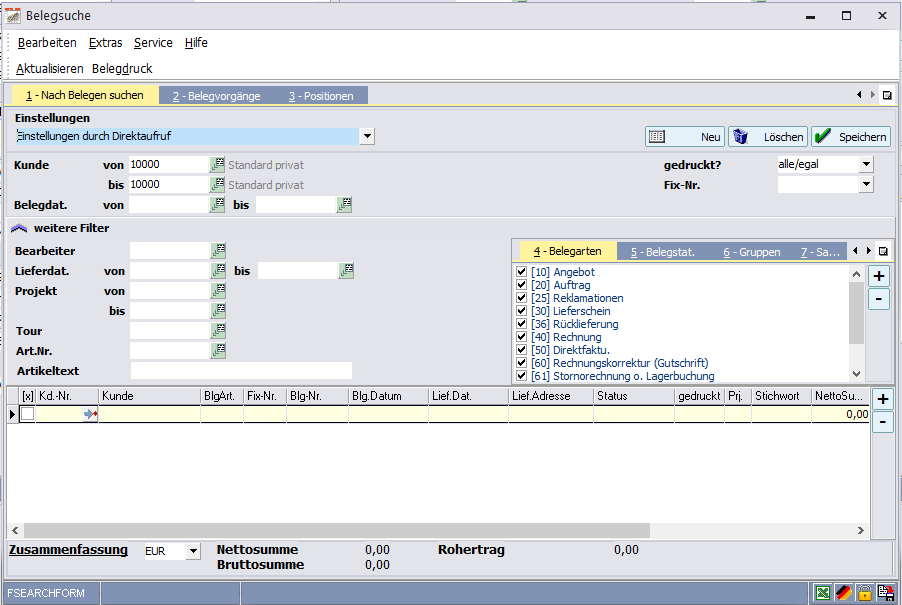Open the Extras menu
The image size is (902, 605).
pyautogui.click(x=105, y=43)
